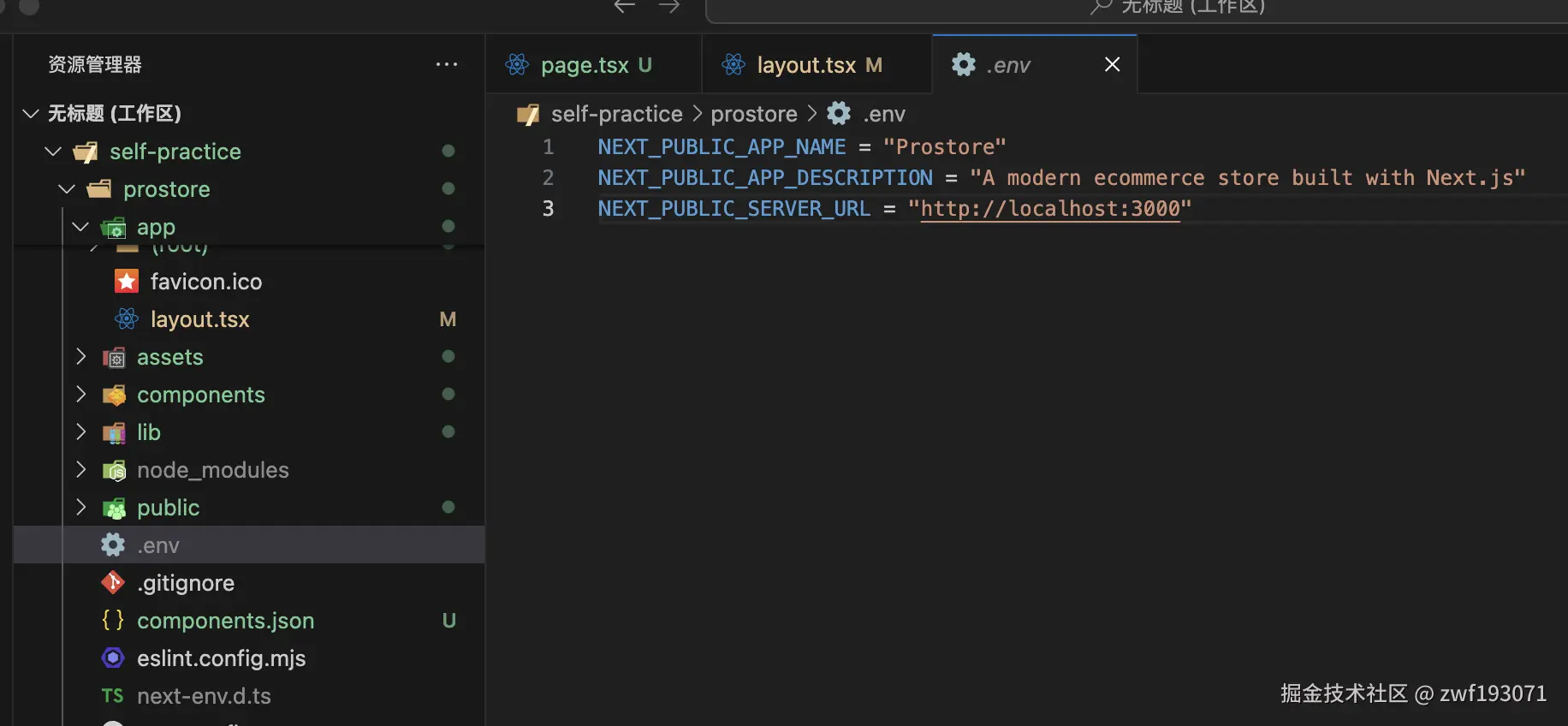Select the .env tab label
The image size is (1568, 726).
(1008, 65)
